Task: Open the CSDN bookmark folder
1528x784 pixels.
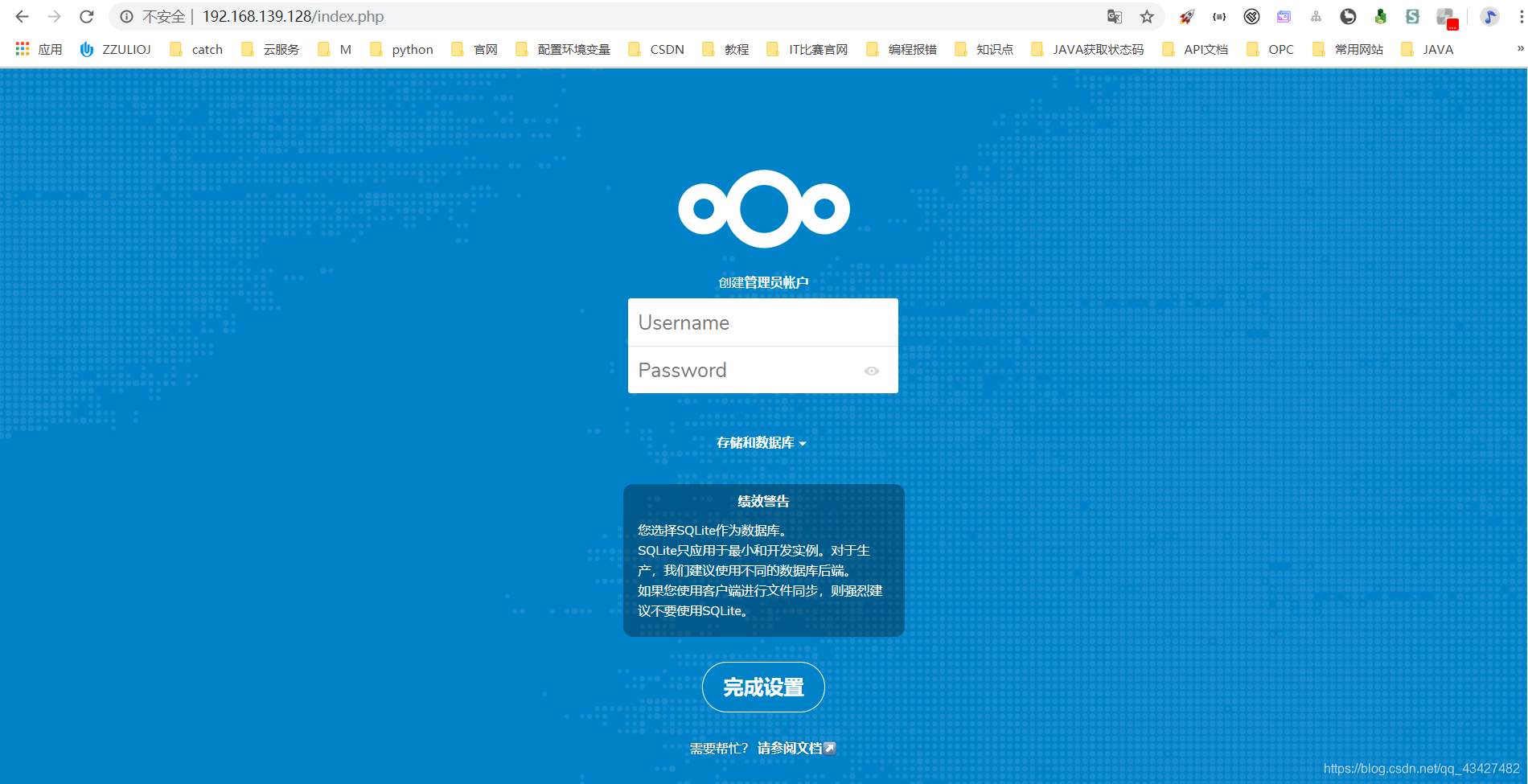Action: [656, 49]
